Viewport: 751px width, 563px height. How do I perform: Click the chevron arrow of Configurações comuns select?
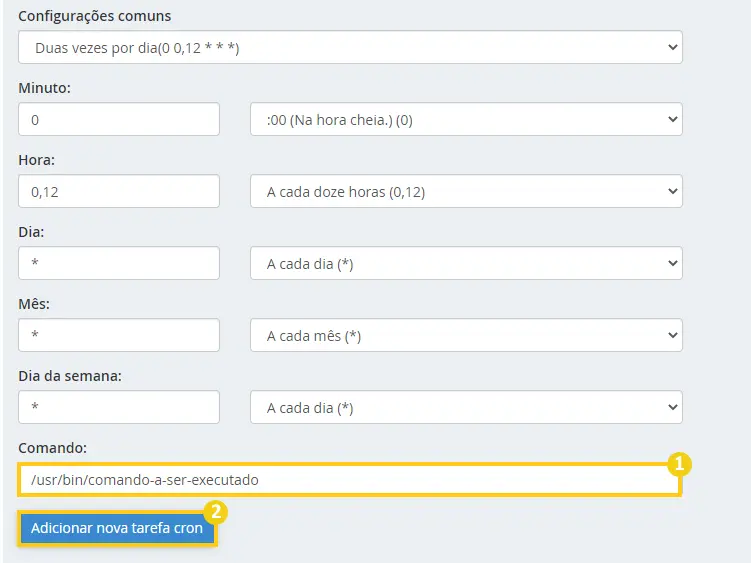tap(672, 47)
